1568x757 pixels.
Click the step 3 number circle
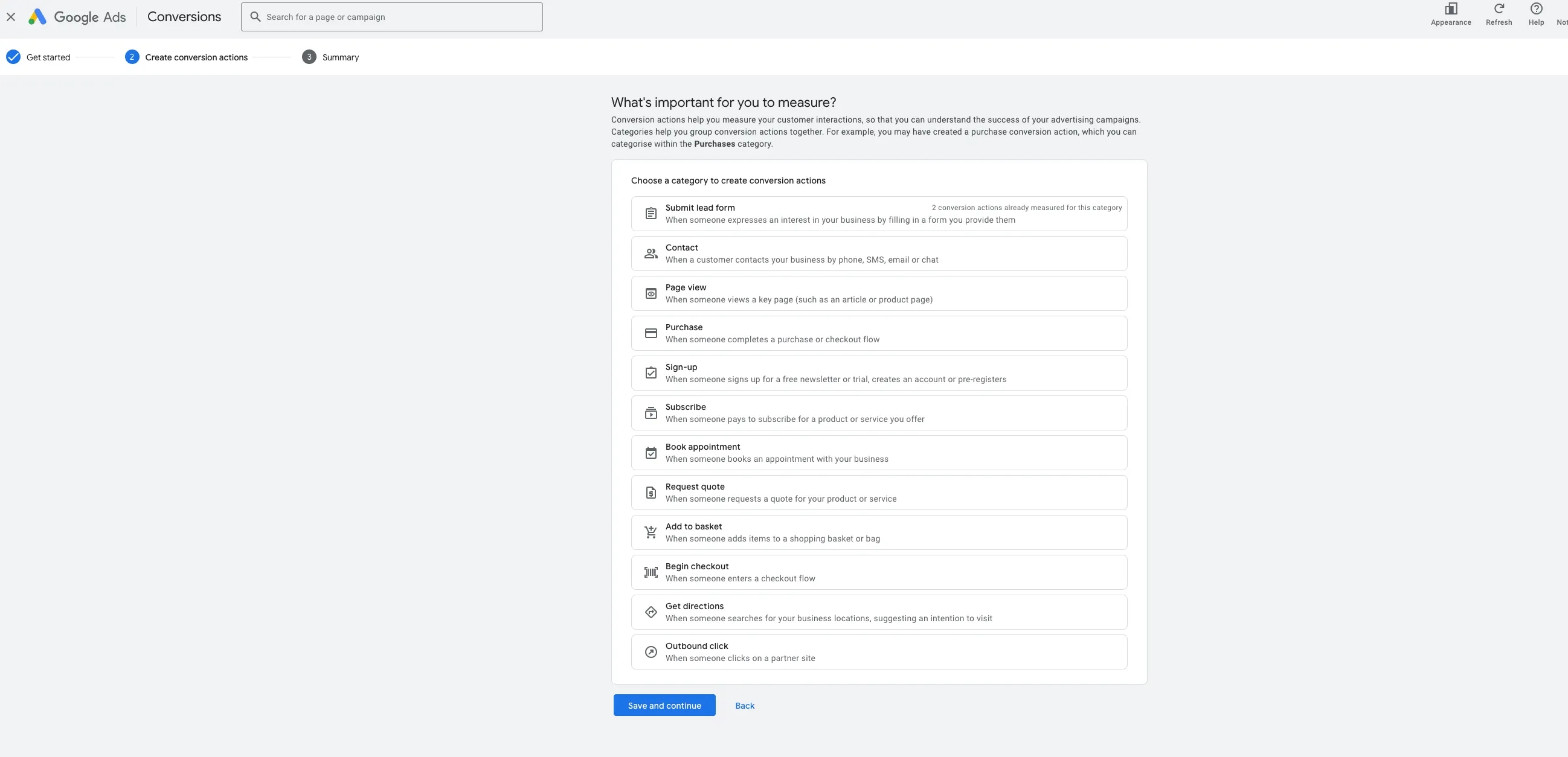tap(309, 57)
